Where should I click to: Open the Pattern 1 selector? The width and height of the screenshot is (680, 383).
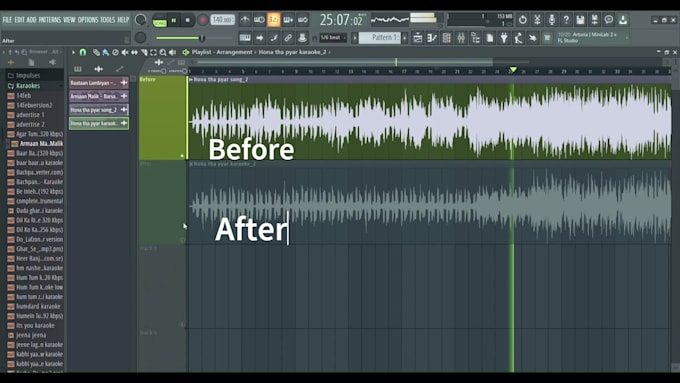(380, 38)
